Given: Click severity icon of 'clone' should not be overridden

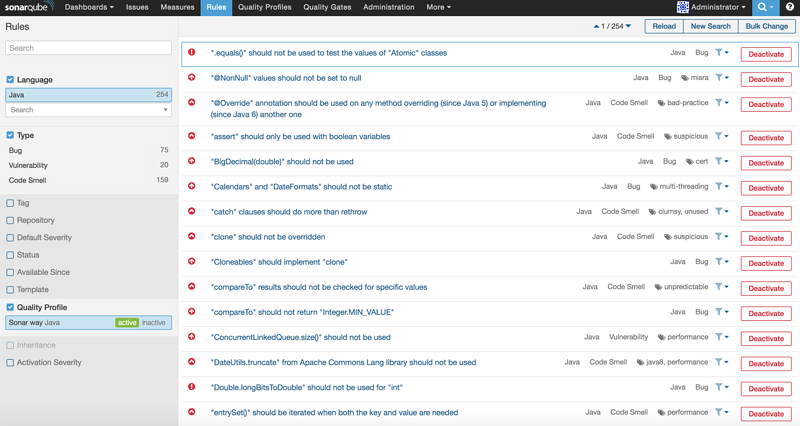Looking at the screenshot, I should tap(192, 236).
